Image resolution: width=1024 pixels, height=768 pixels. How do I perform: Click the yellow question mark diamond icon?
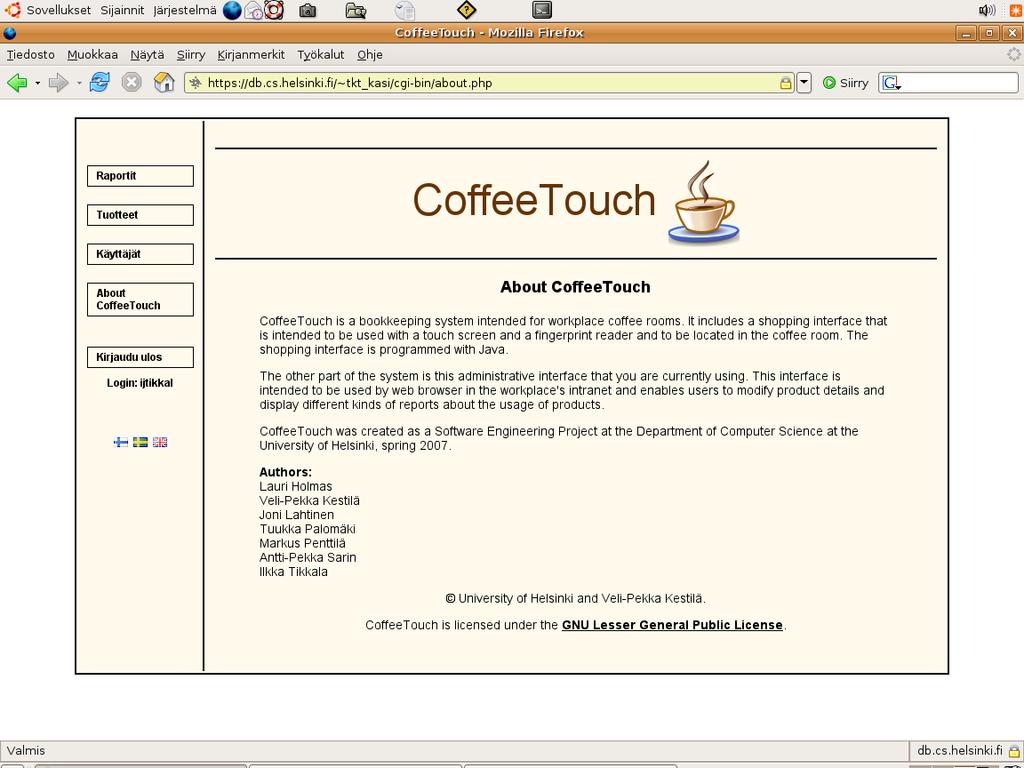(x=466, y=10)
